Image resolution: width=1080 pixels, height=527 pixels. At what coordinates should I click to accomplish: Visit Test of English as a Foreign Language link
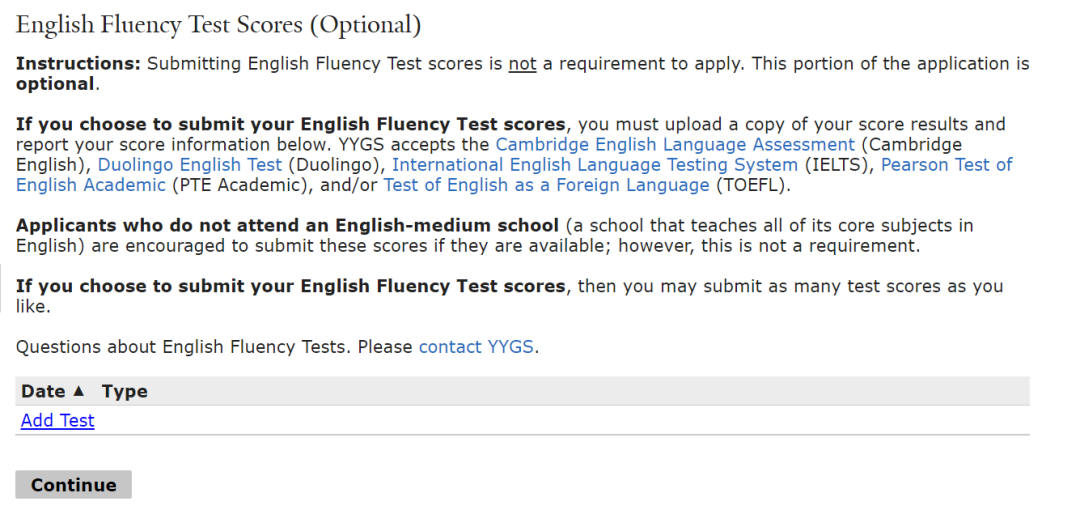(546, 185)
